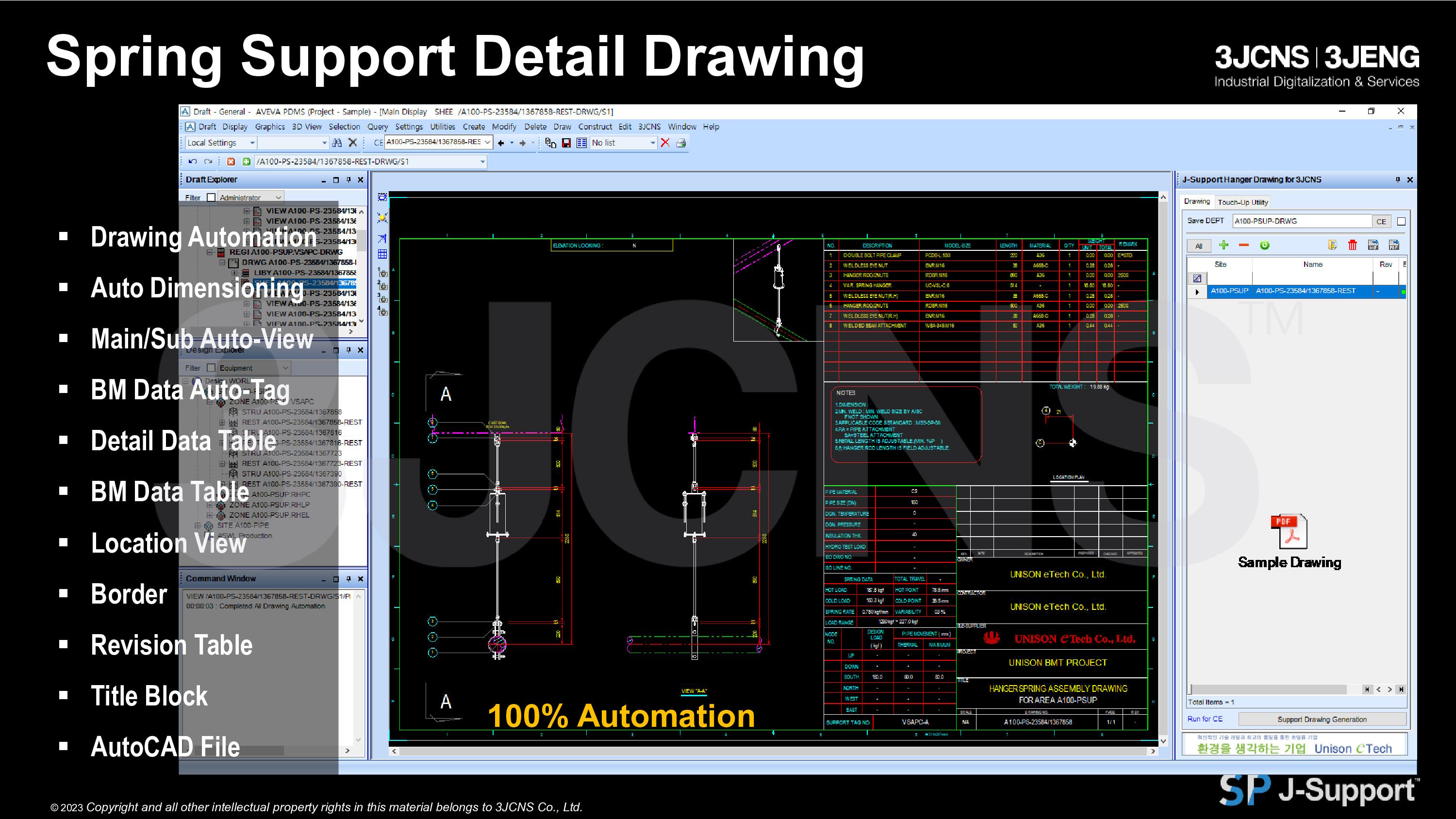
Task: Click the DXF export icon
Action: tap(1373, 245)
